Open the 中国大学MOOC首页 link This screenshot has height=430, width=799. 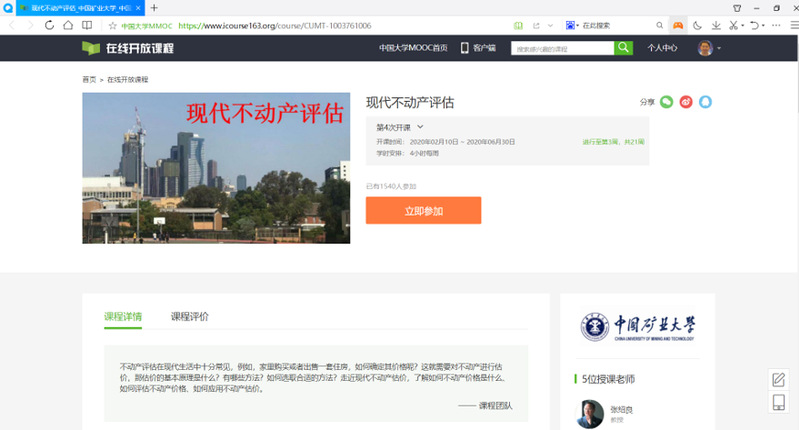pos(413,47)
